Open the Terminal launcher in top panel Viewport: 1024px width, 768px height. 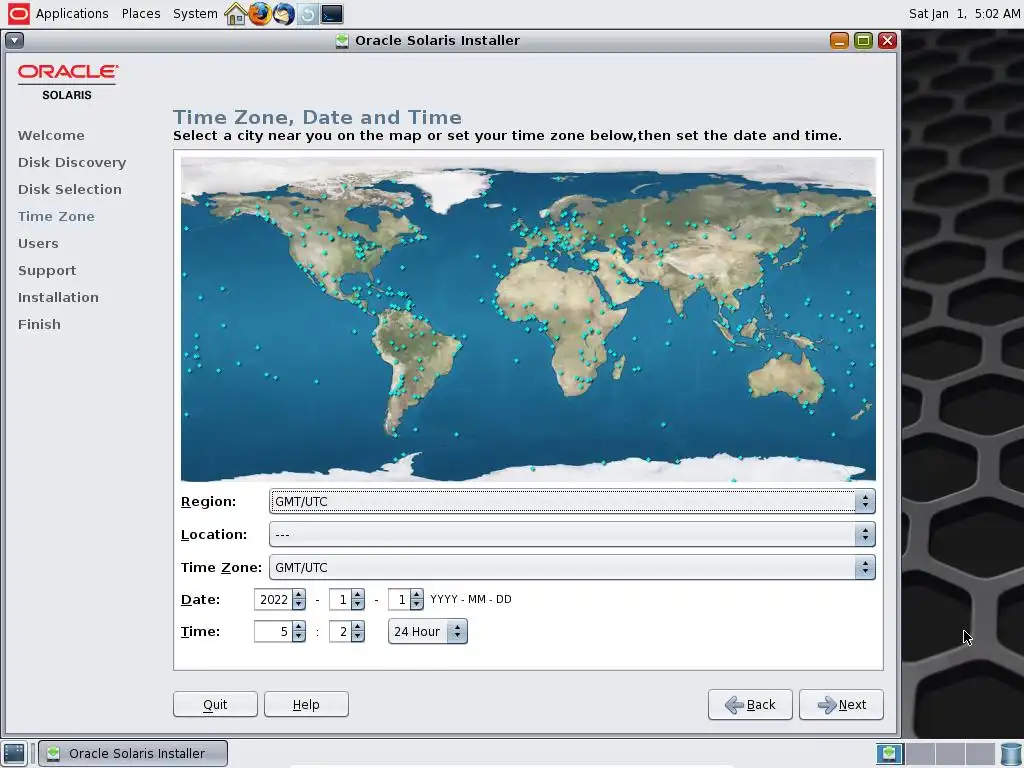332,14
